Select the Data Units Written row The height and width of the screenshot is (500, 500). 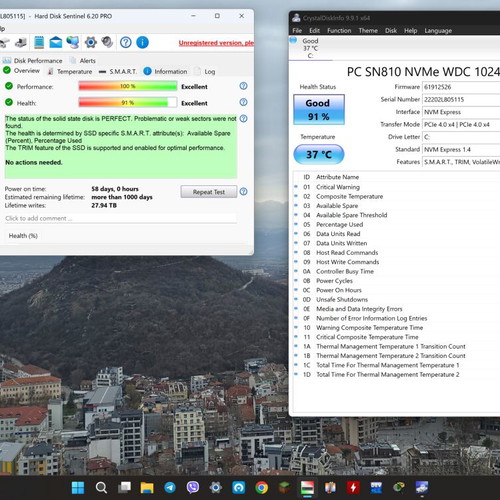[397, 243]
